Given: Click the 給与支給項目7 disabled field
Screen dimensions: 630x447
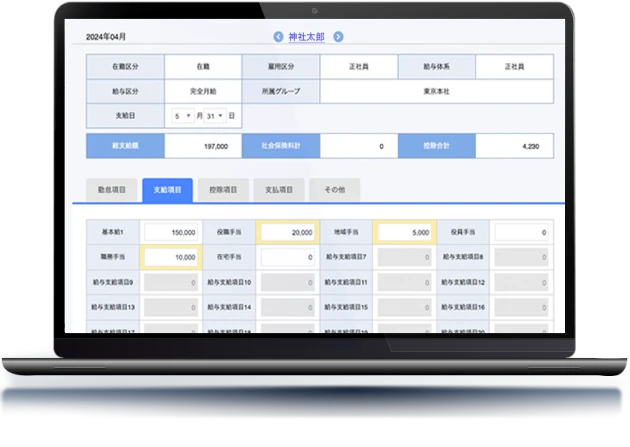Looking at the screenshot, I should [x=405, y=257].
